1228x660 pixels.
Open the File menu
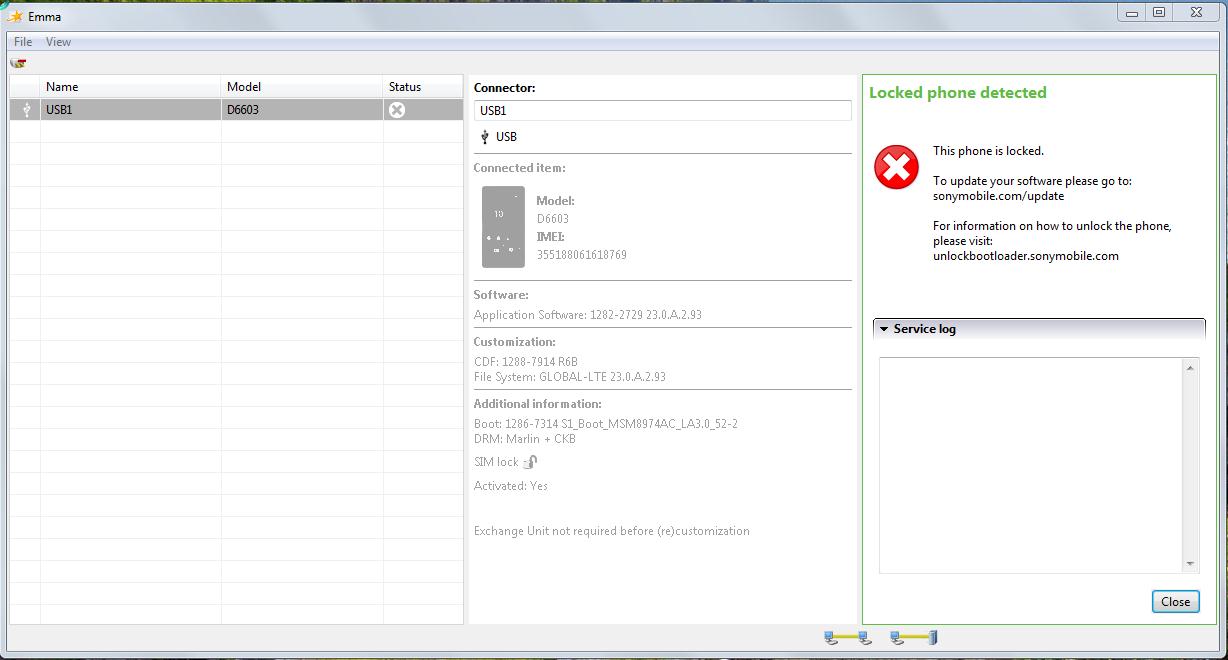tap(23, 42)
